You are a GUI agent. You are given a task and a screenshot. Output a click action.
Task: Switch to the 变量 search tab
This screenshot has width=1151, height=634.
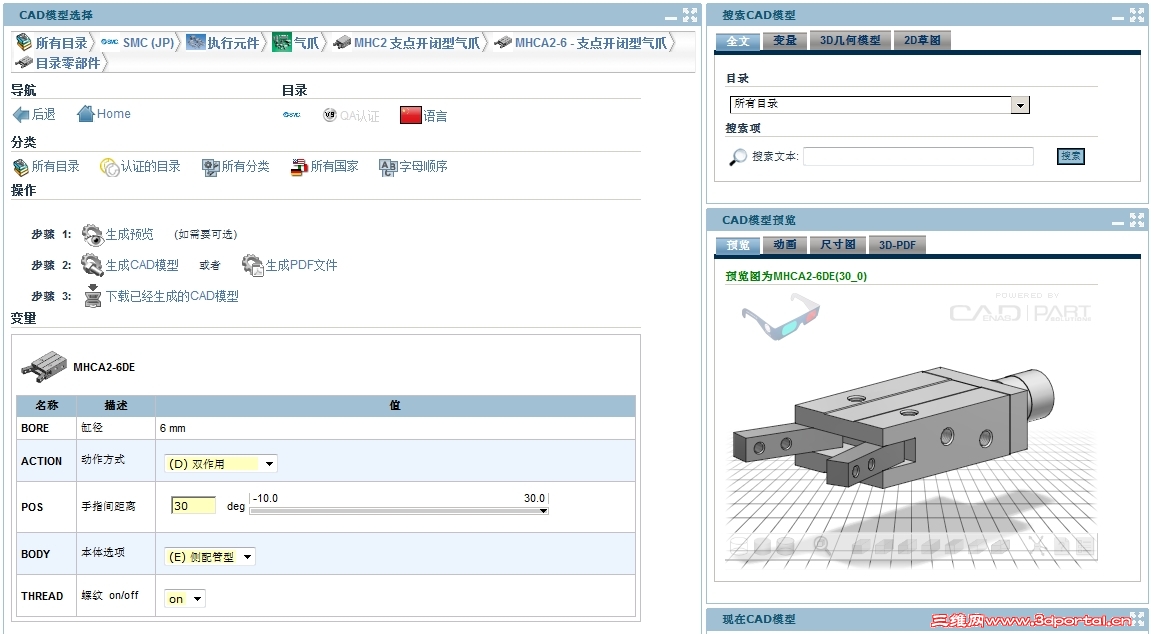785,41
